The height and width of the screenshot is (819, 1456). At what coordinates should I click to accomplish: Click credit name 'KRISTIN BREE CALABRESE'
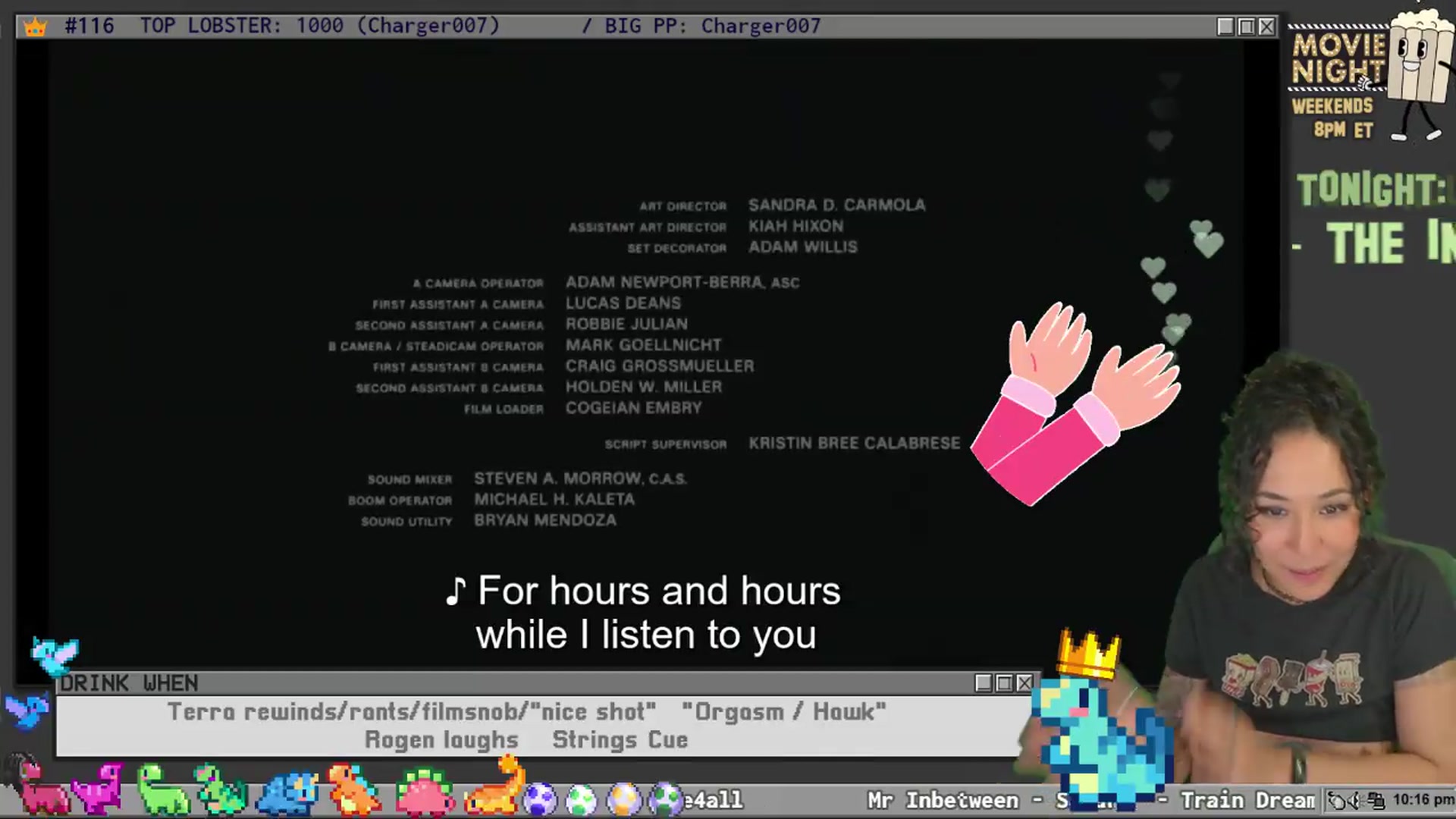click(854, 443)
